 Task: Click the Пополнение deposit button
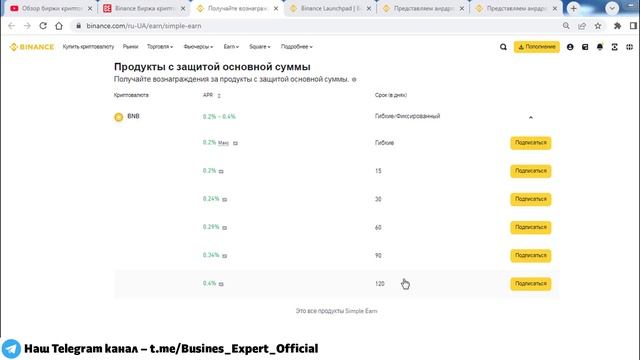[x=537, y=47]
